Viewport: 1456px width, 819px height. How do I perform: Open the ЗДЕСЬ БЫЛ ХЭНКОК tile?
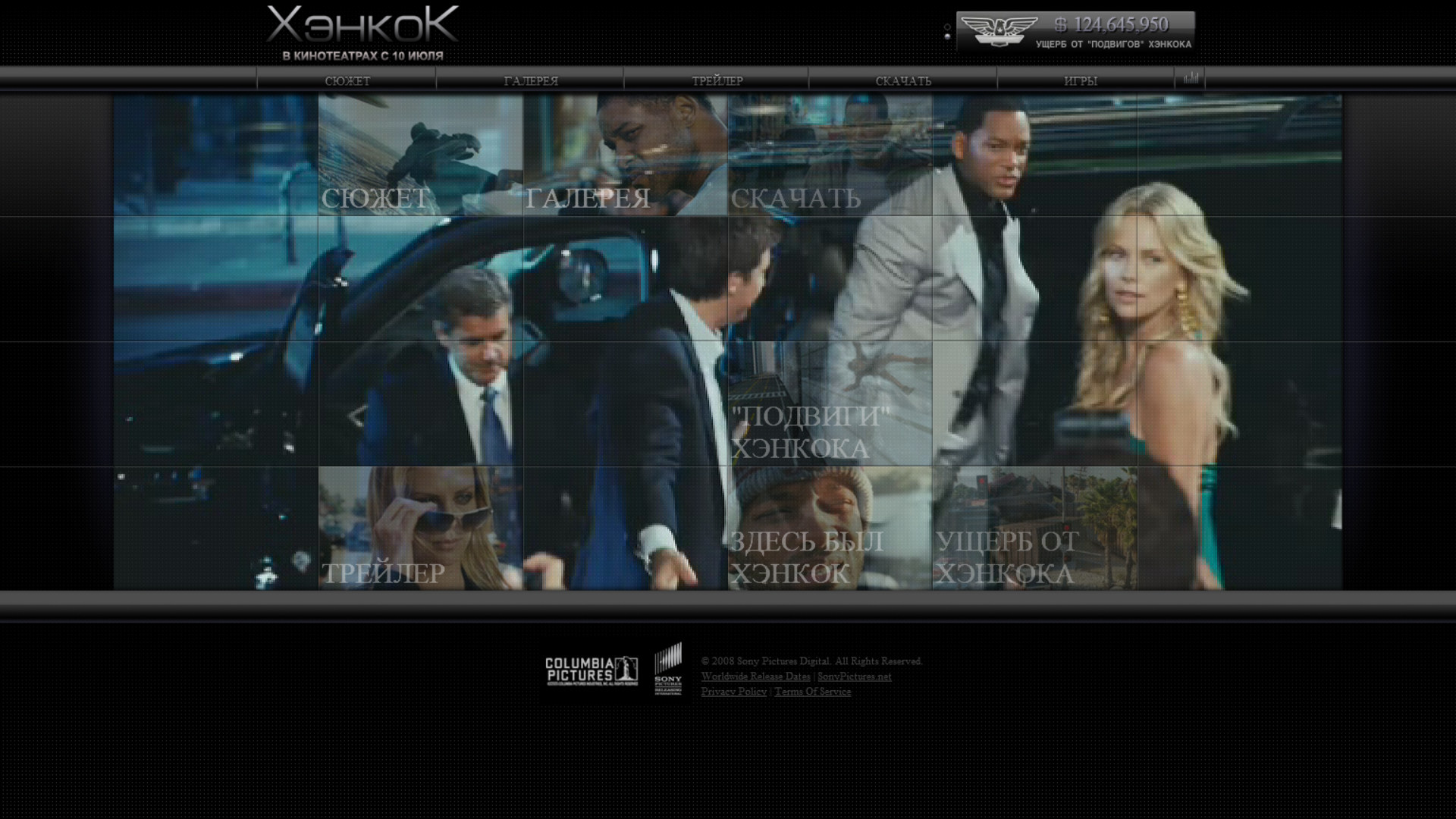pos(830,529)
